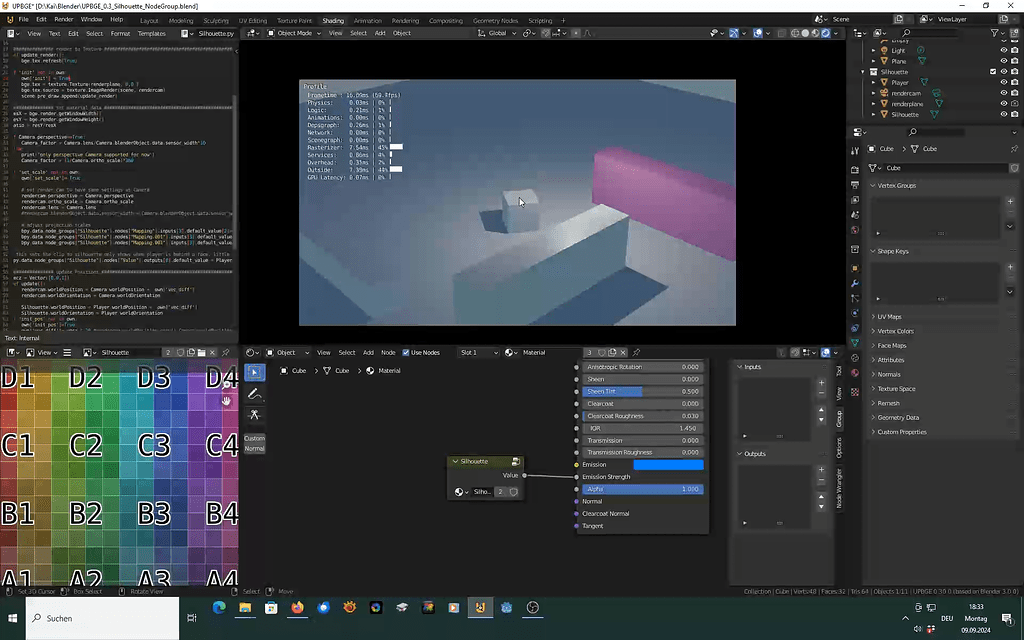Click the blue Emission color swatch

[x=669, y=465]
